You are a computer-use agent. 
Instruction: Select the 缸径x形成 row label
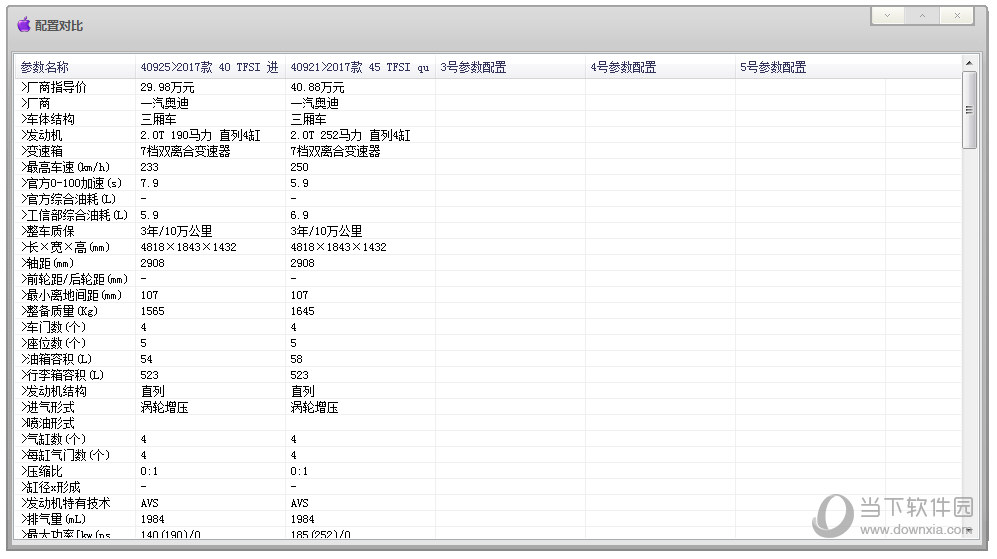(50, 487)
